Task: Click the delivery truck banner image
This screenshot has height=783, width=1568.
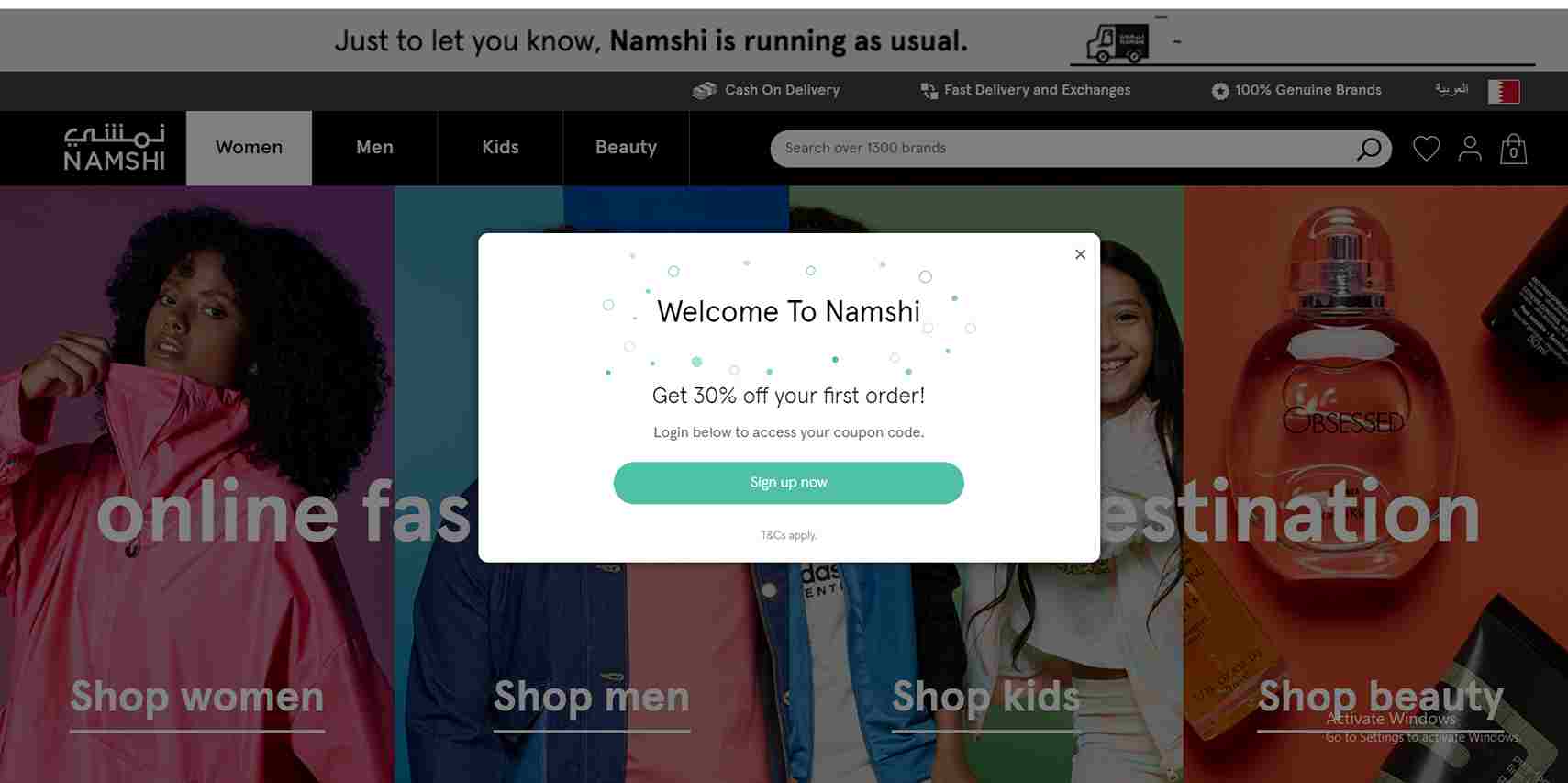Action: (x=1118, y=43)
